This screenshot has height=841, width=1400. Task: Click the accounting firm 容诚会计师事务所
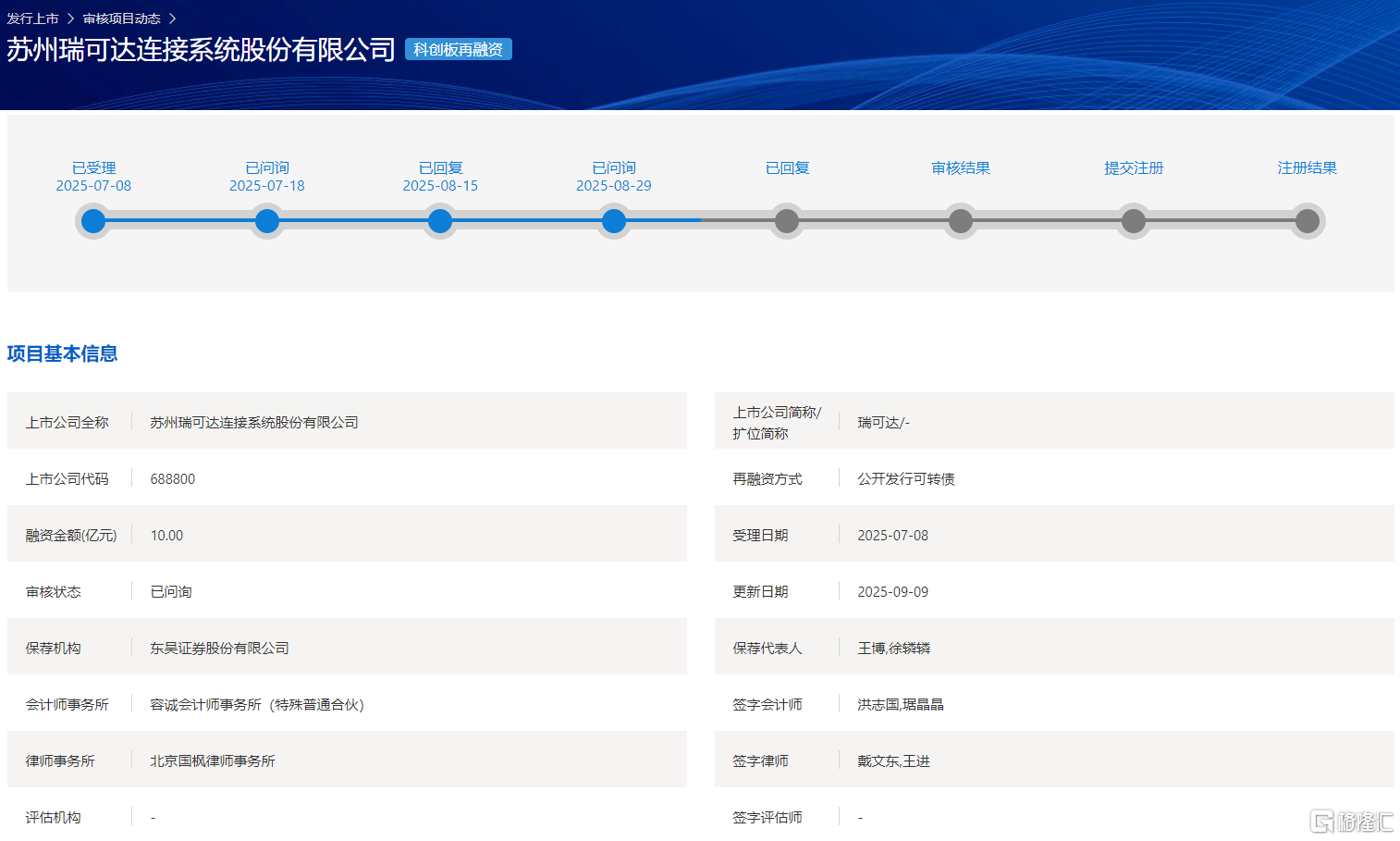(x=257, y=704)
